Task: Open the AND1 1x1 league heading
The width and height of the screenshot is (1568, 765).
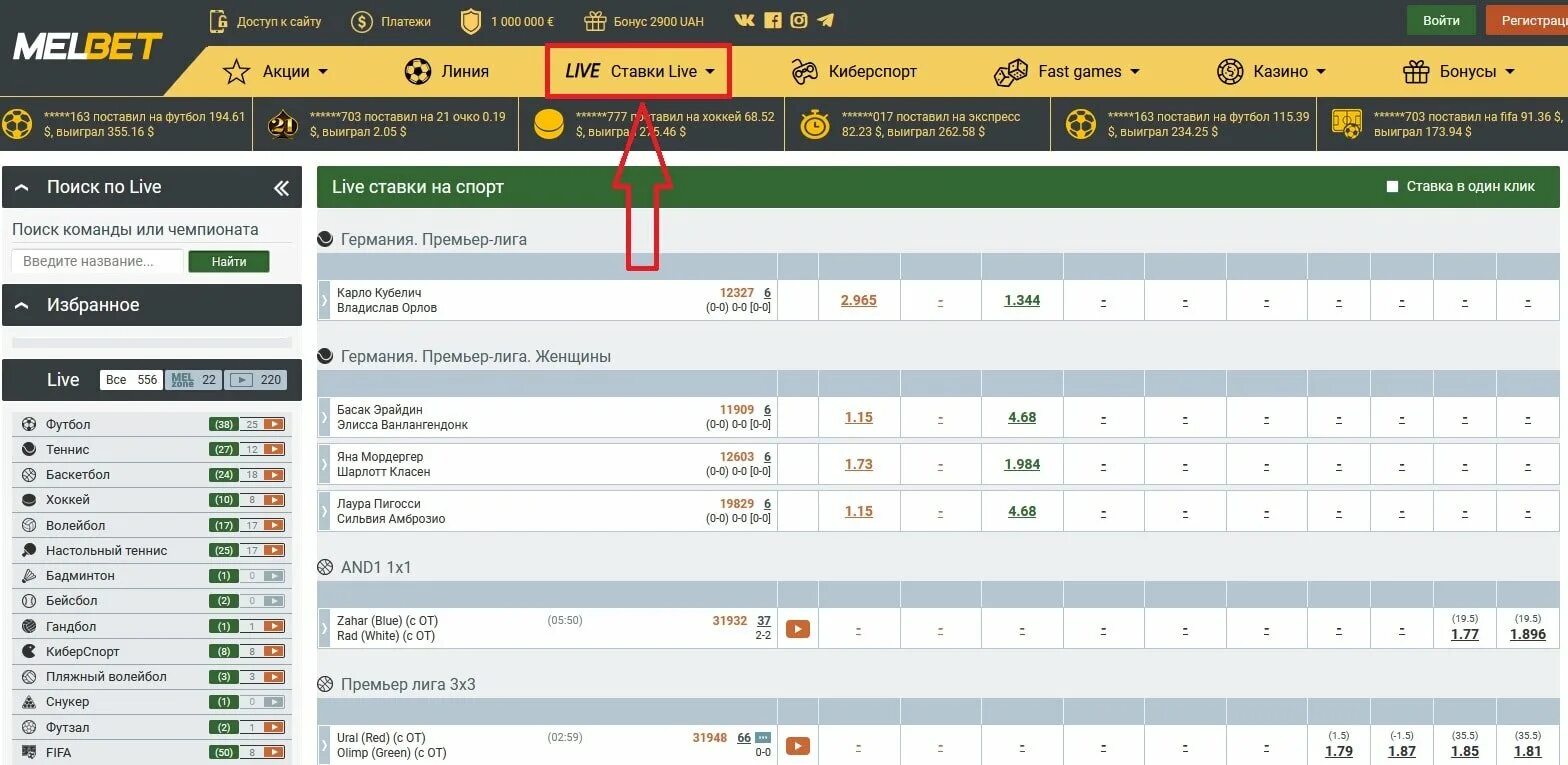Action: (x=376, y=567)
